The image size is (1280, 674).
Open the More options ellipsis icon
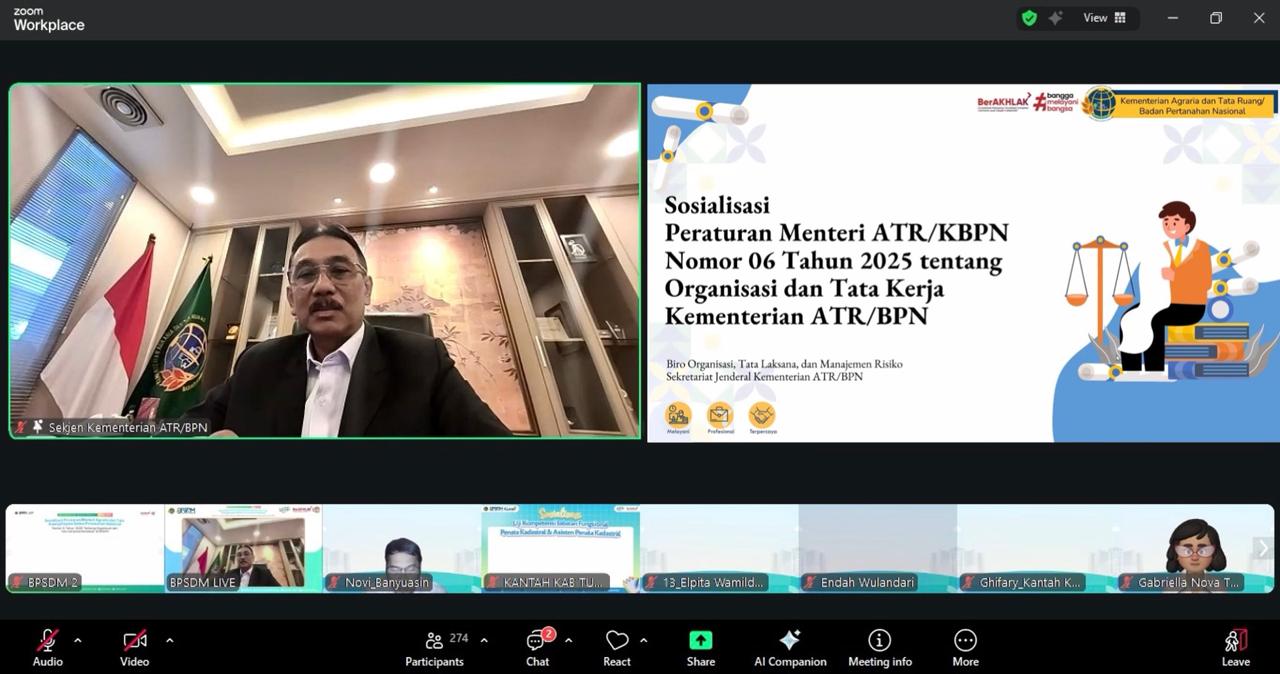click(x=964, y=640)
